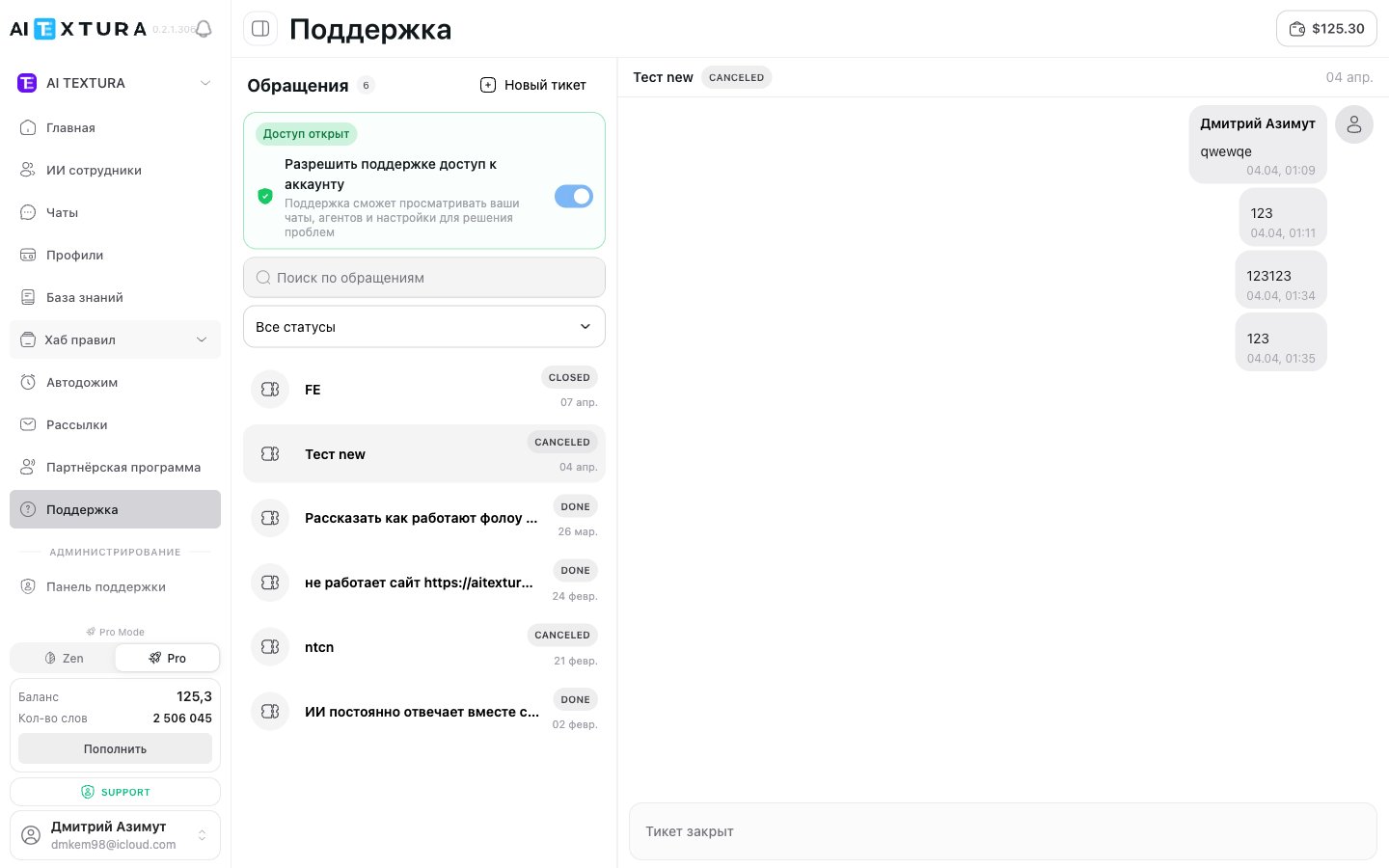
Task: Click CANCELED badge in chat header
Action: point(736,77)
